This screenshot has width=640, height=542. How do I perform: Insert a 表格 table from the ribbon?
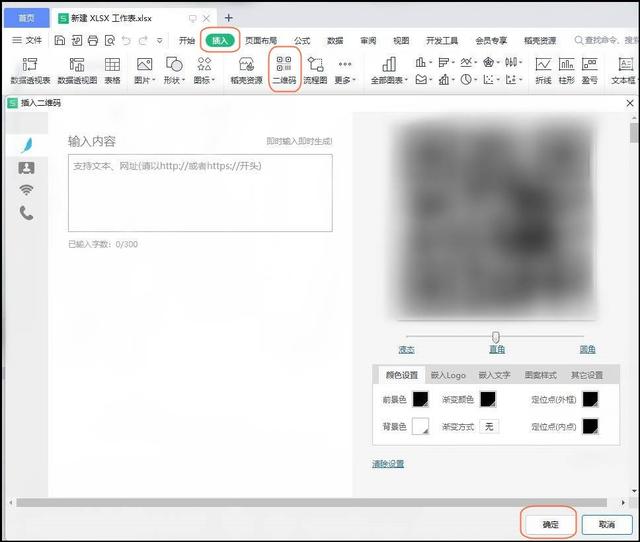click(112, 70)
